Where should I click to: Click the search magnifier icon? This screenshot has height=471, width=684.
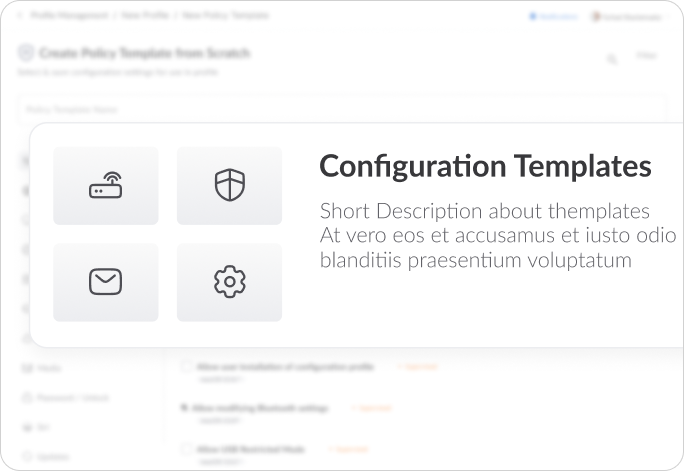[x=612, y=59]
